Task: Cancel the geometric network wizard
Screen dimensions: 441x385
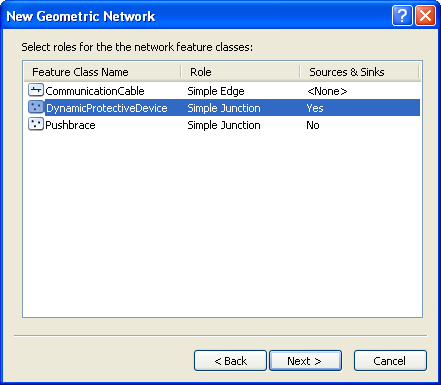Action: pos(390,360)
